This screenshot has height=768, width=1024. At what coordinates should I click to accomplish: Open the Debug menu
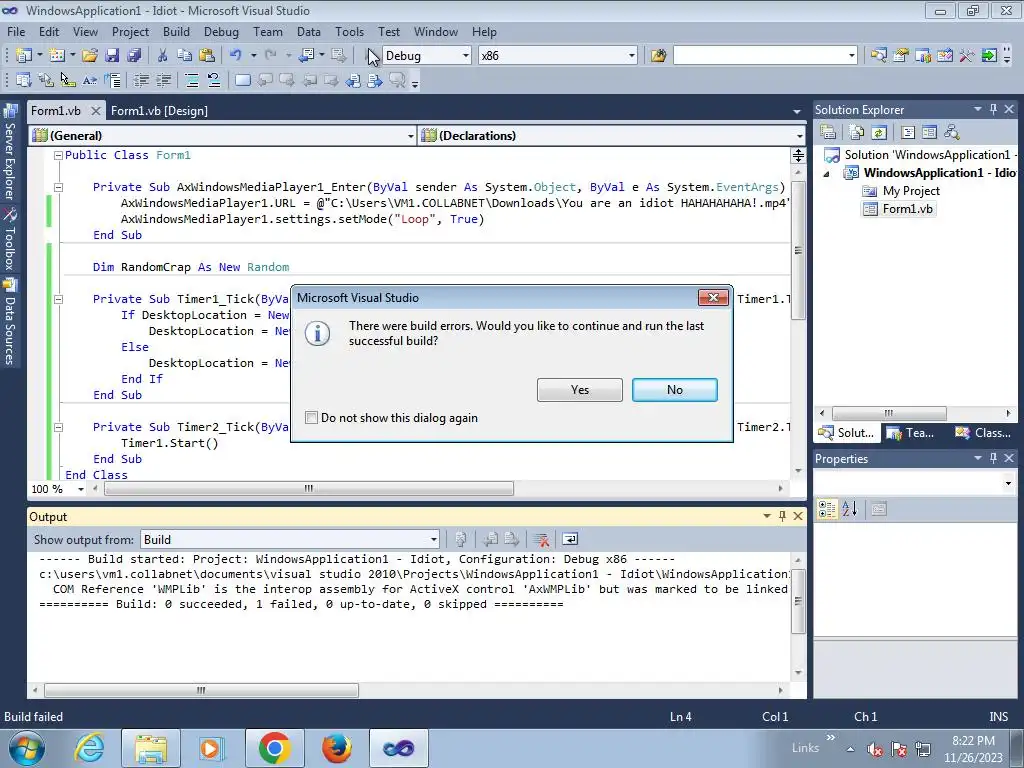[x=221, y=31]
